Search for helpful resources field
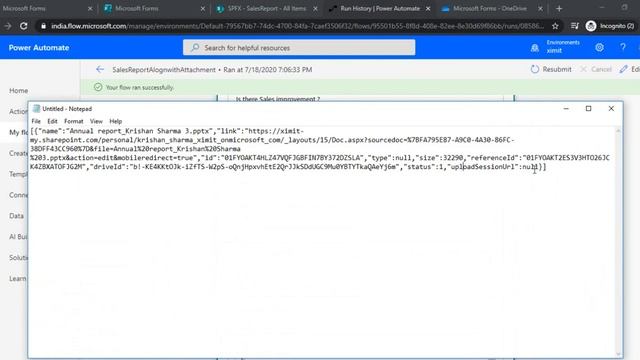Image resolution: width=640 pixels, height=360 pixels. click(299, 48)
